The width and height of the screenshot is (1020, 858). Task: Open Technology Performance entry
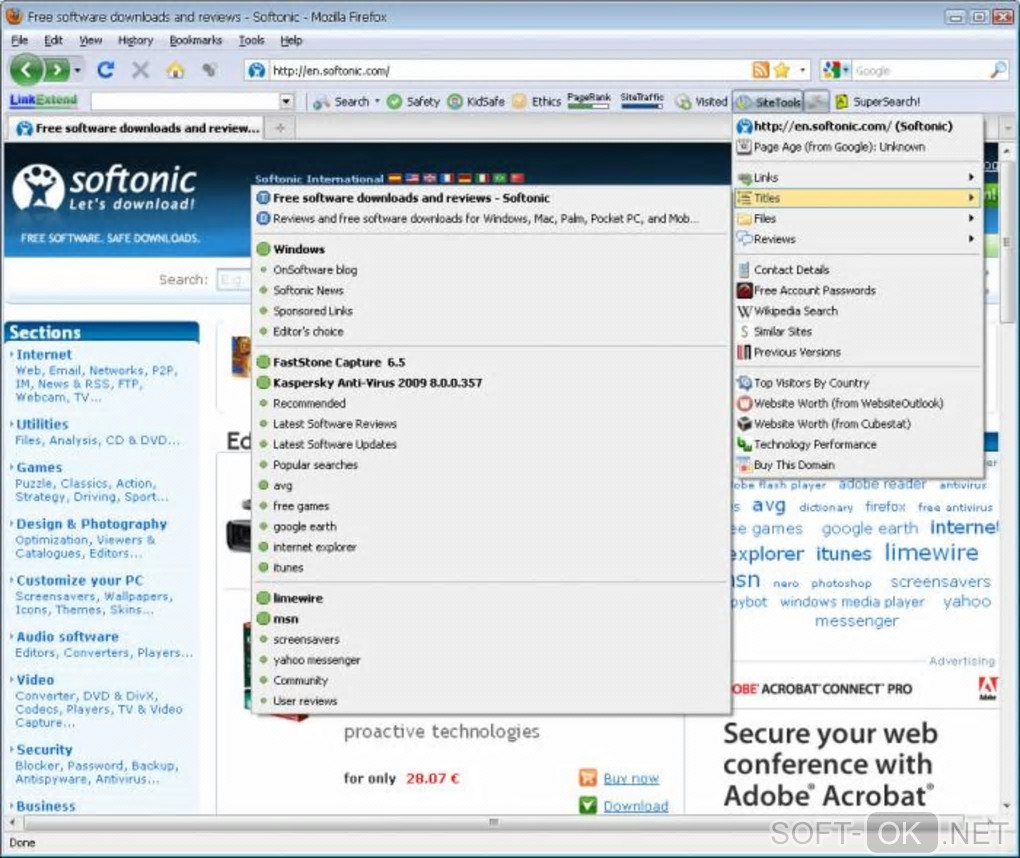coord(857,444)
